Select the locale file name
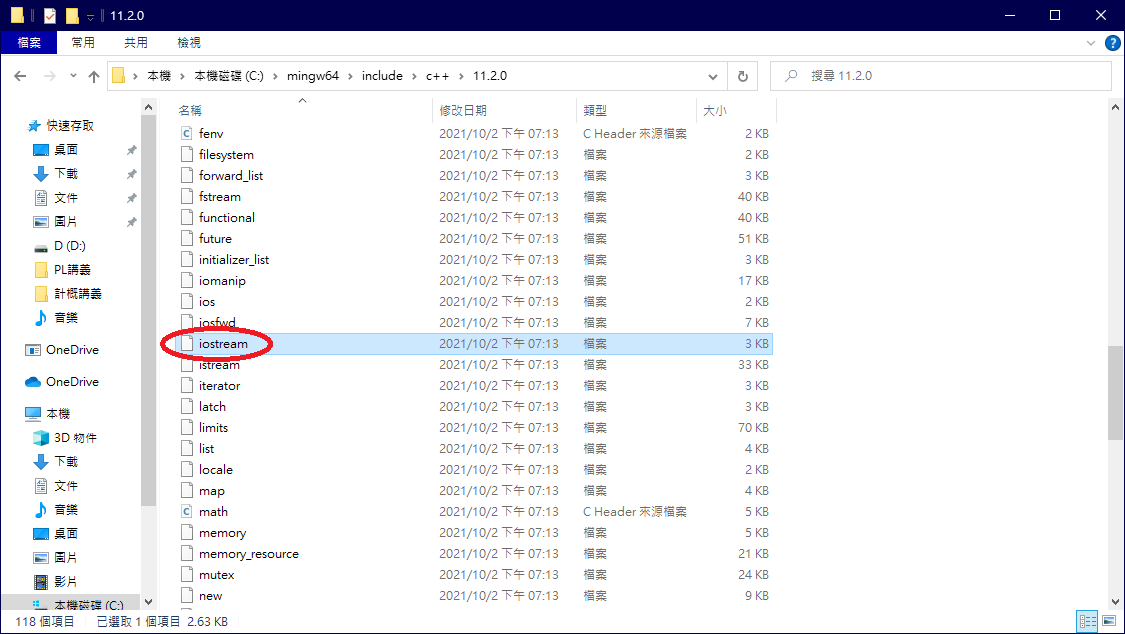 [216, 470]
